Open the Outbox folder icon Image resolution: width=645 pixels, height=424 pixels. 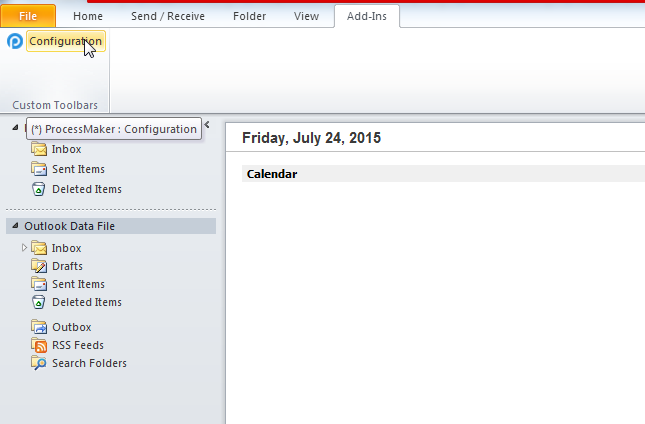click(x=39, y=327)
